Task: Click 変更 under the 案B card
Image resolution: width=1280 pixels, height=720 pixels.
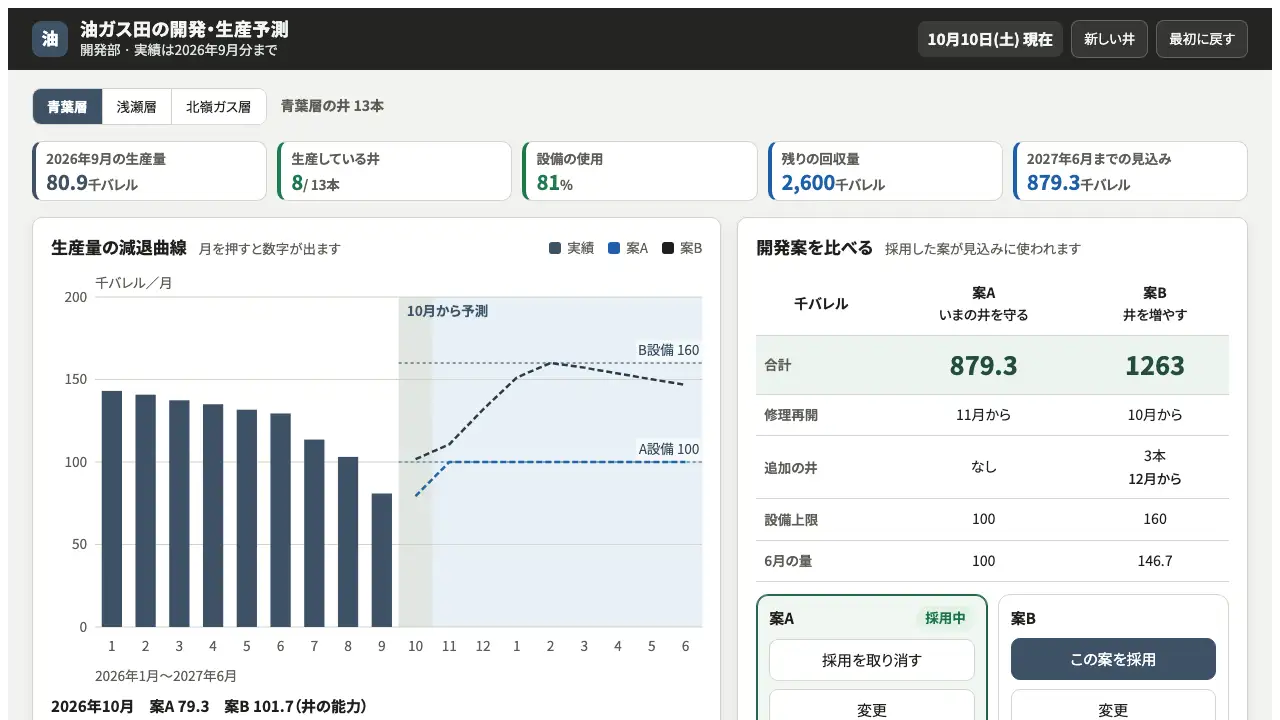Action: (x=1113, y=706)
